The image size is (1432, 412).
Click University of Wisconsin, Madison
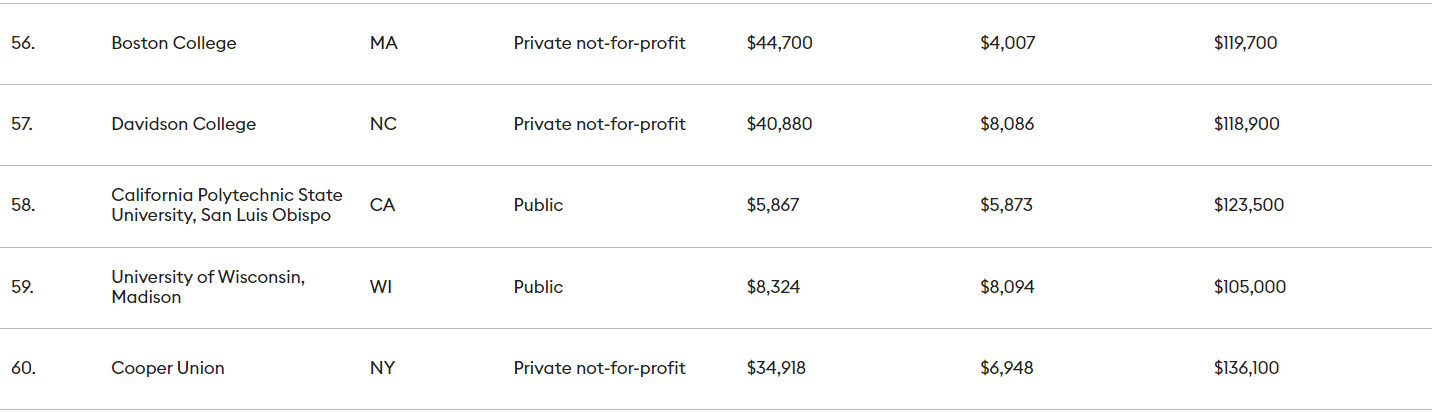(x=208, y=287)
